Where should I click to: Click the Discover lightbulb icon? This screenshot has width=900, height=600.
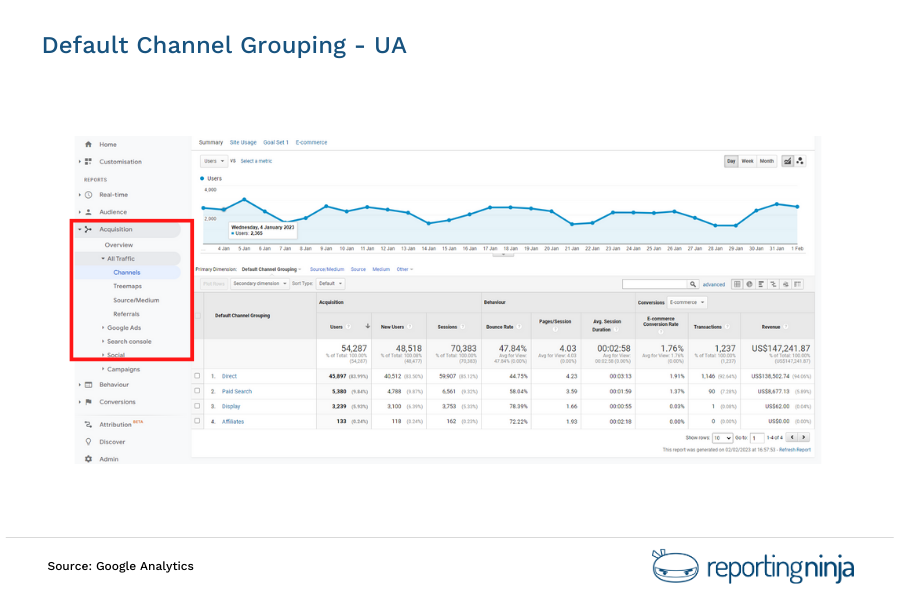click(88, 442)
